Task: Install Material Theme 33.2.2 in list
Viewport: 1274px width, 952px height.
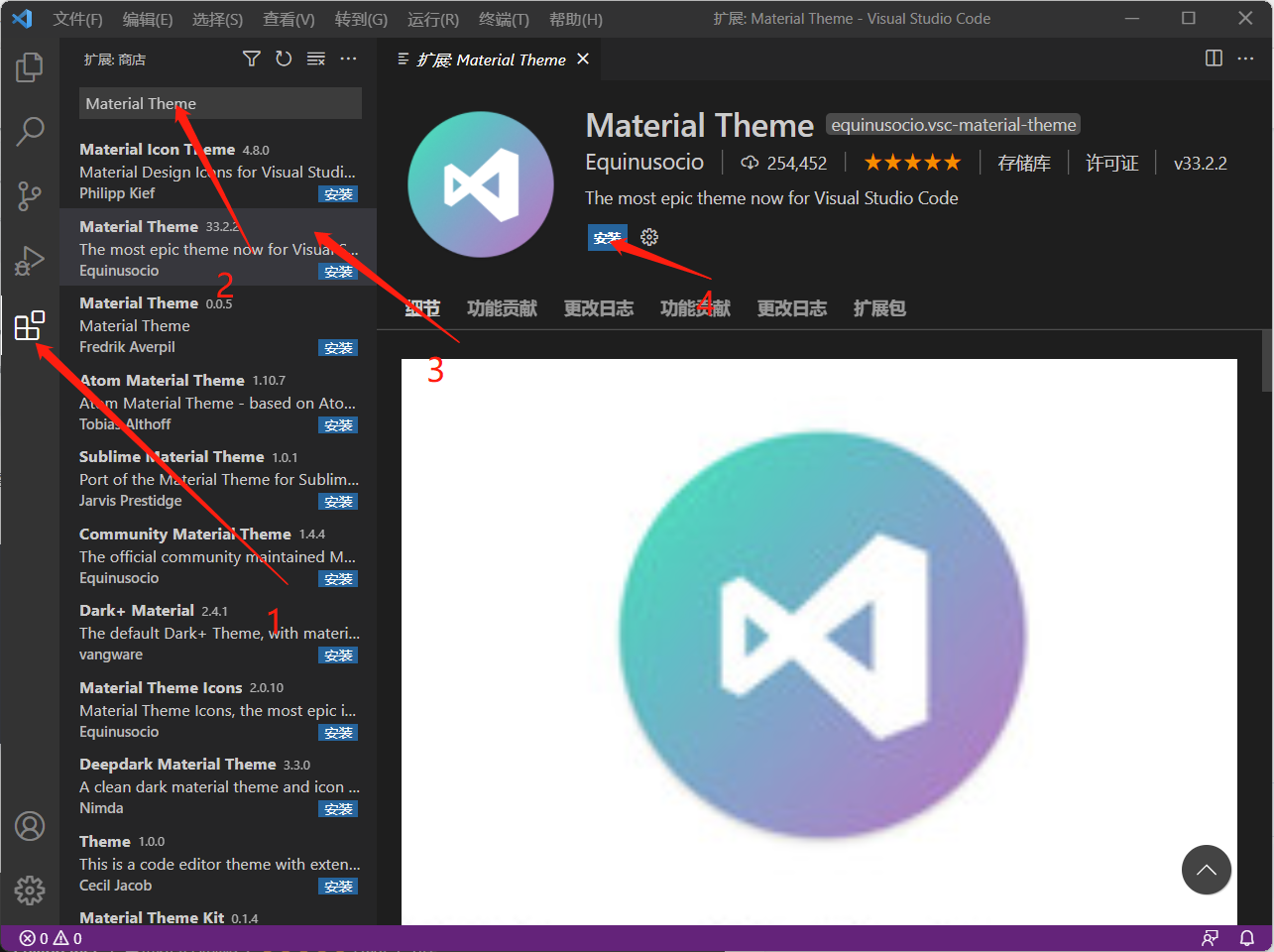Action: [338, 272]
